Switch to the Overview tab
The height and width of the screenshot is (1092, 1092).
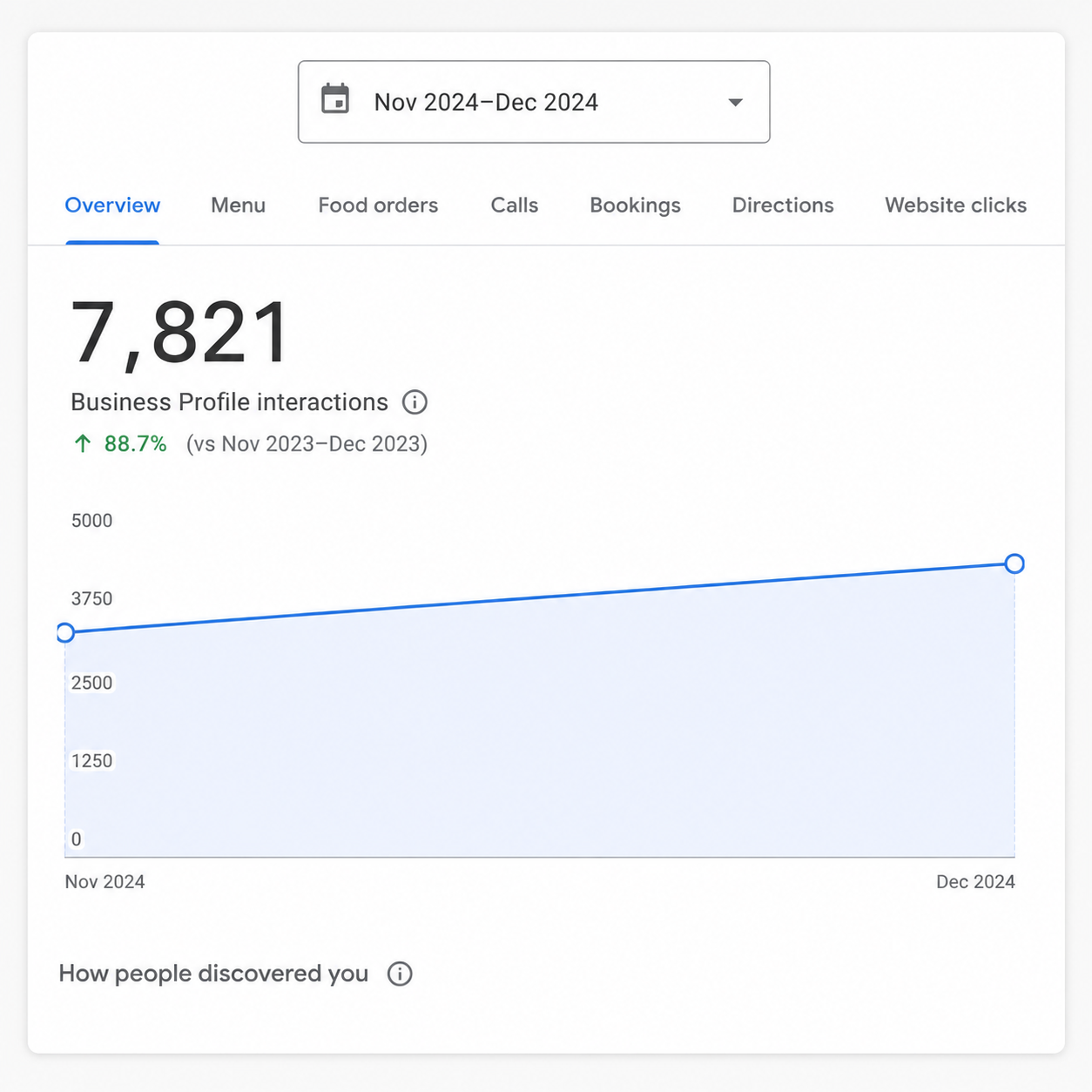point(112,206)
